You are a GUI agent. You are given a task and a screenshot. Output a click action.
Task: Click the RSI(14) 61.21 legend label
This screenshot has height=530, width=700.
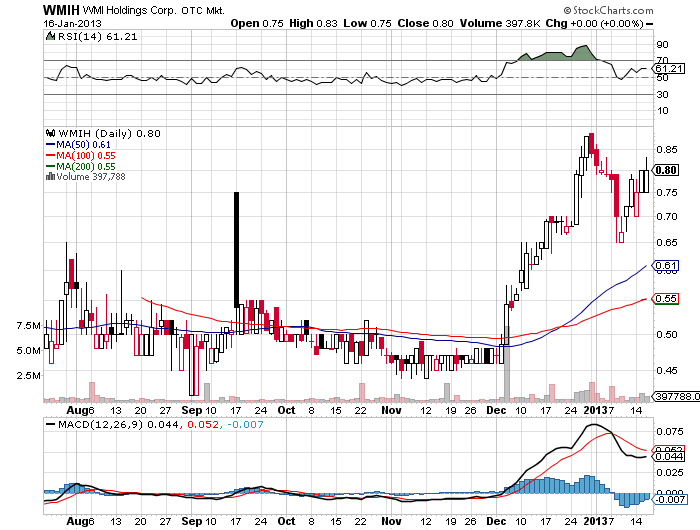(x=98, y=37)
